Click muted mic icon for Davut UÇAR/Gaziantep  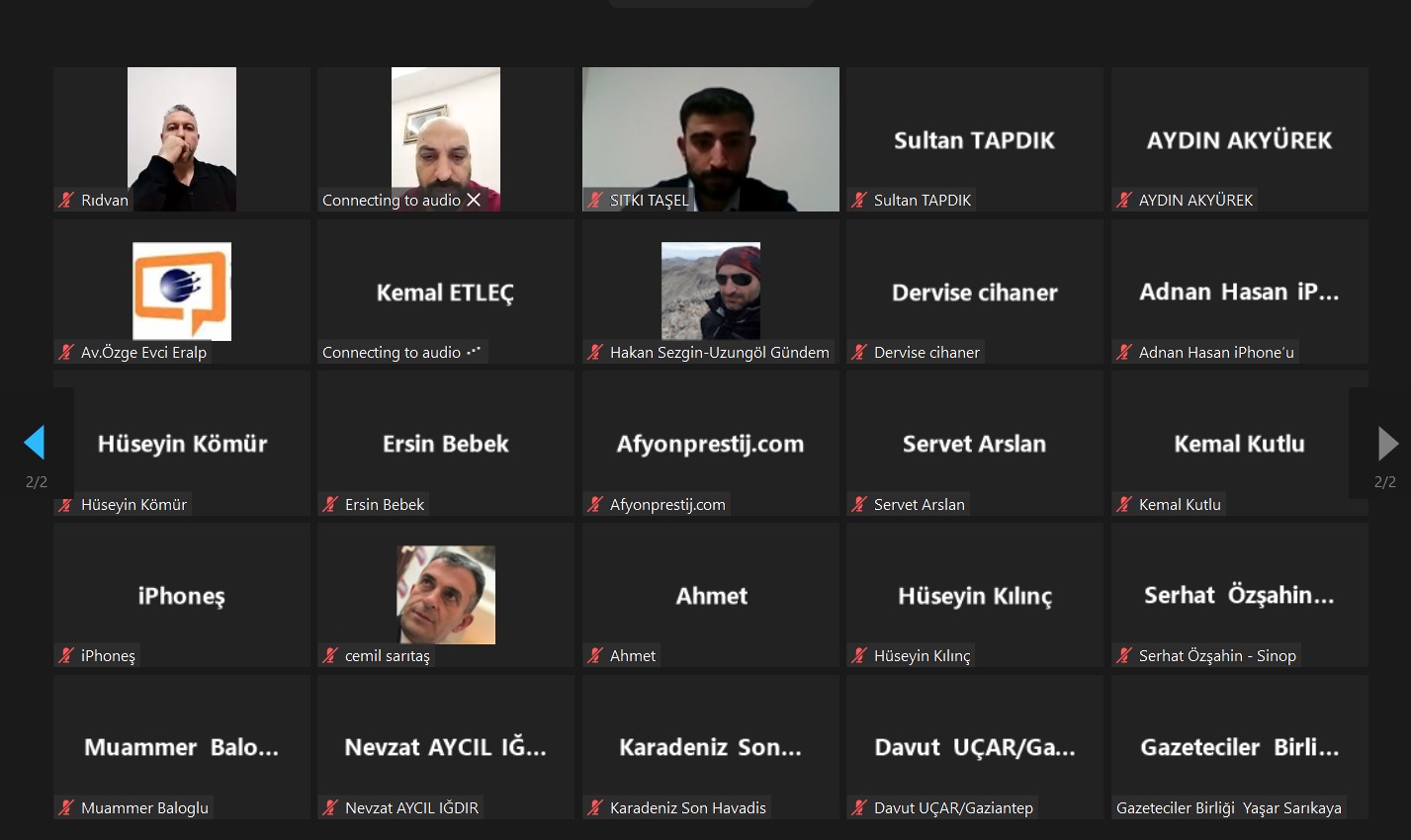[859, 807]
